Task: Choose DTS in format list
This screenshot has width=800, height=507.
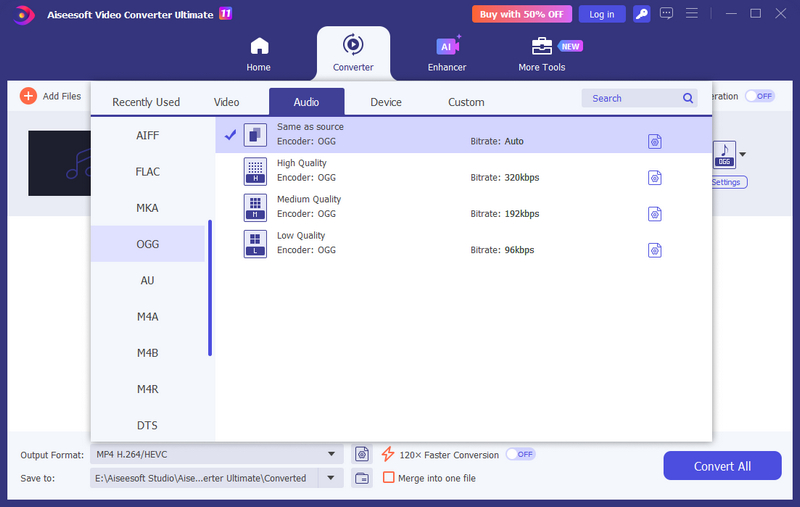Action: coord(147,425)
